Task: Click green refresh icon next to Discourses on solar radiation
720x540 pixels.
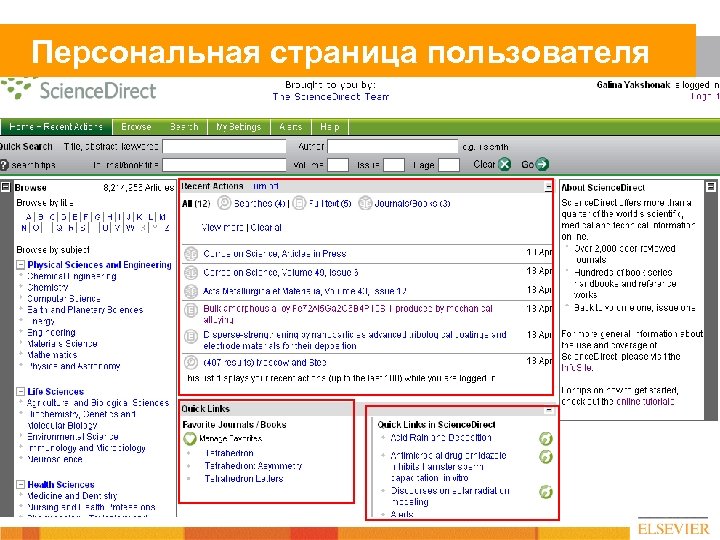Action: point(546,492)
